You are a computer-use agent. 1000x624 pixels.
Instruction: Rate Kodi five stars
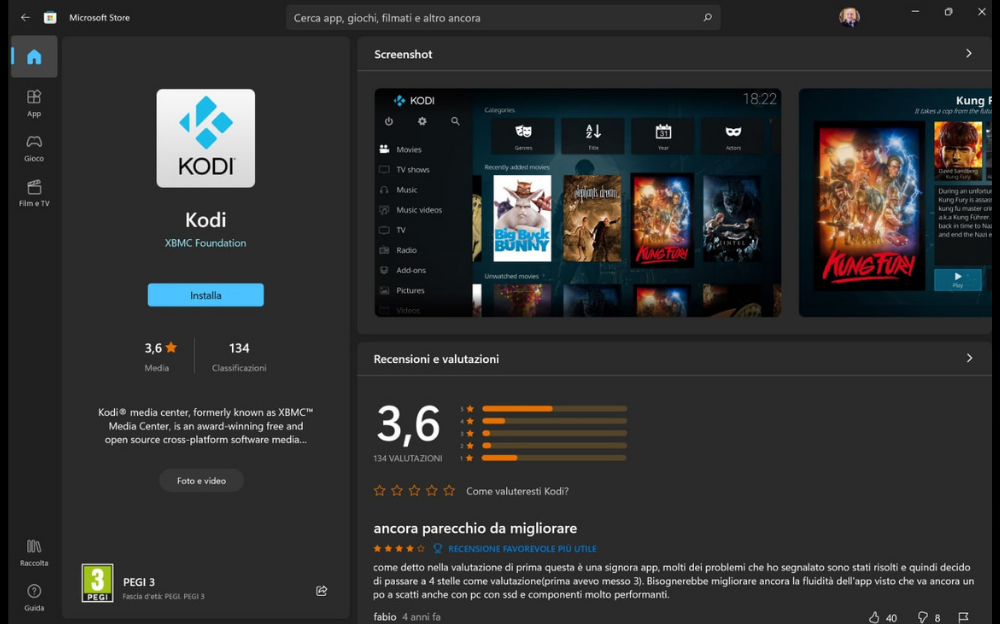click(x=450, y=491)
